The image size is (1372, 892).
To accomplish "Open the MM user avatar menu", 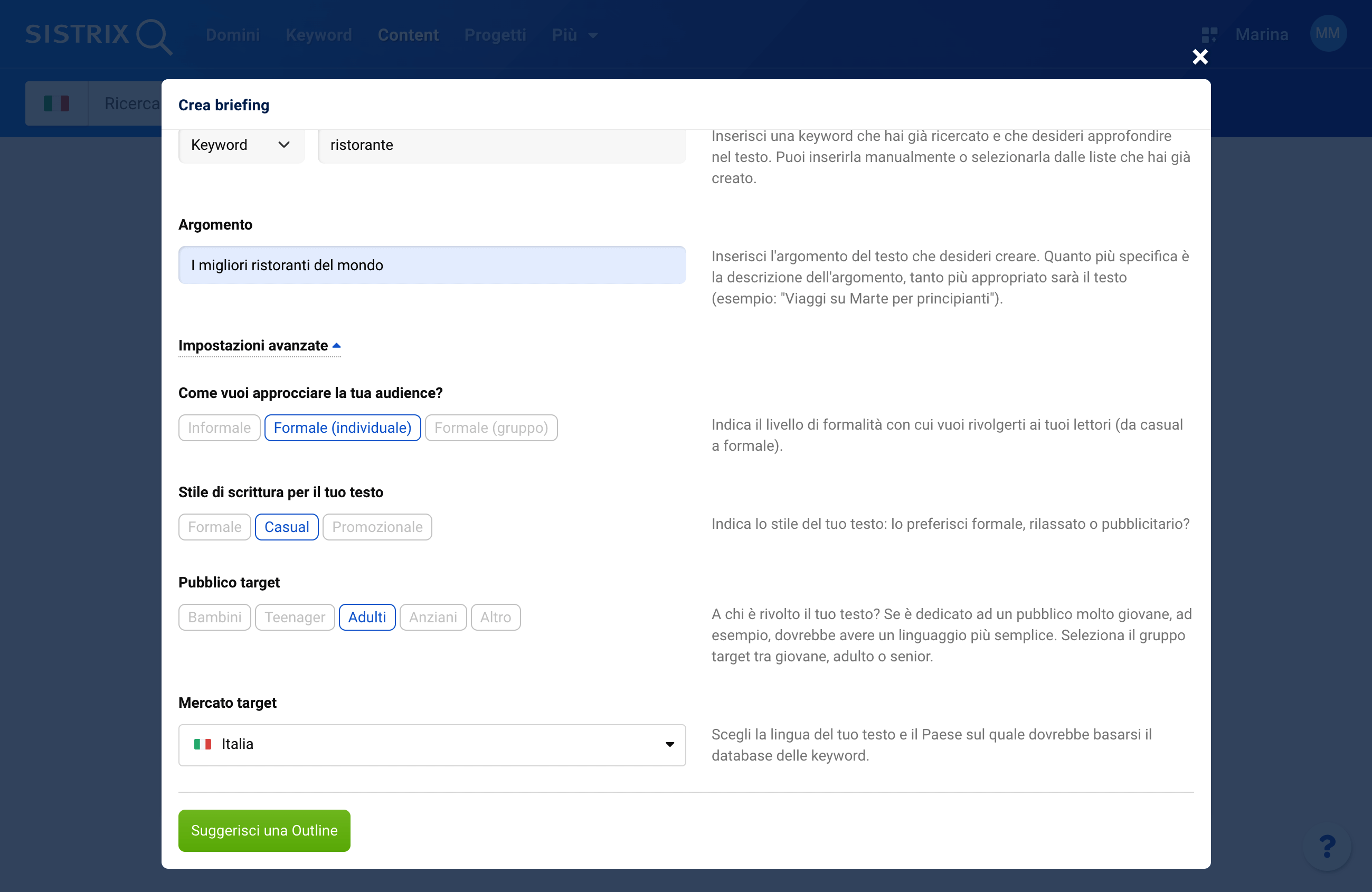I will (1328, 33).
